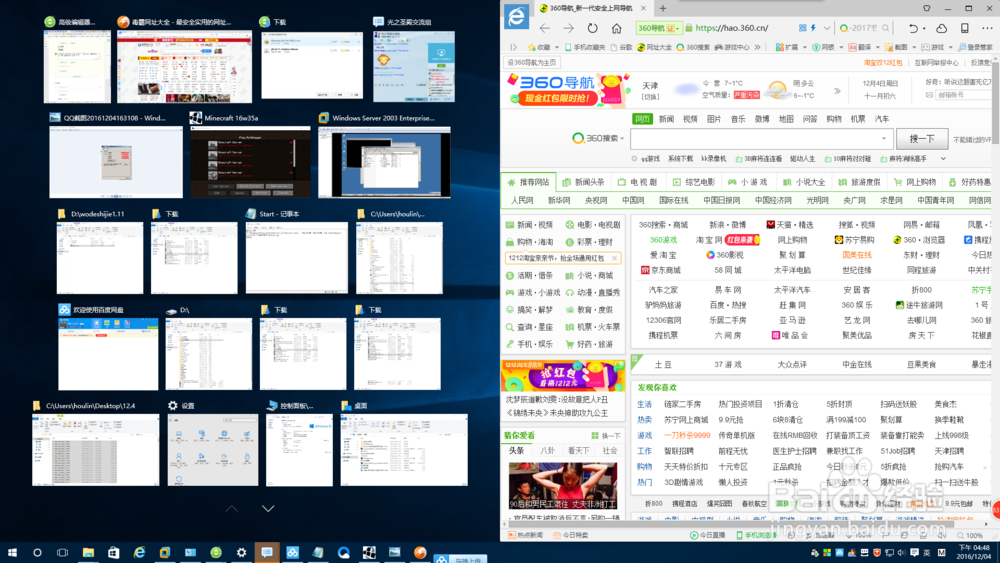Viewport: 1000px width, 563px height.
Task: Go back in the 360 browser
Action: pyautogui.click(x=545, y=28)
